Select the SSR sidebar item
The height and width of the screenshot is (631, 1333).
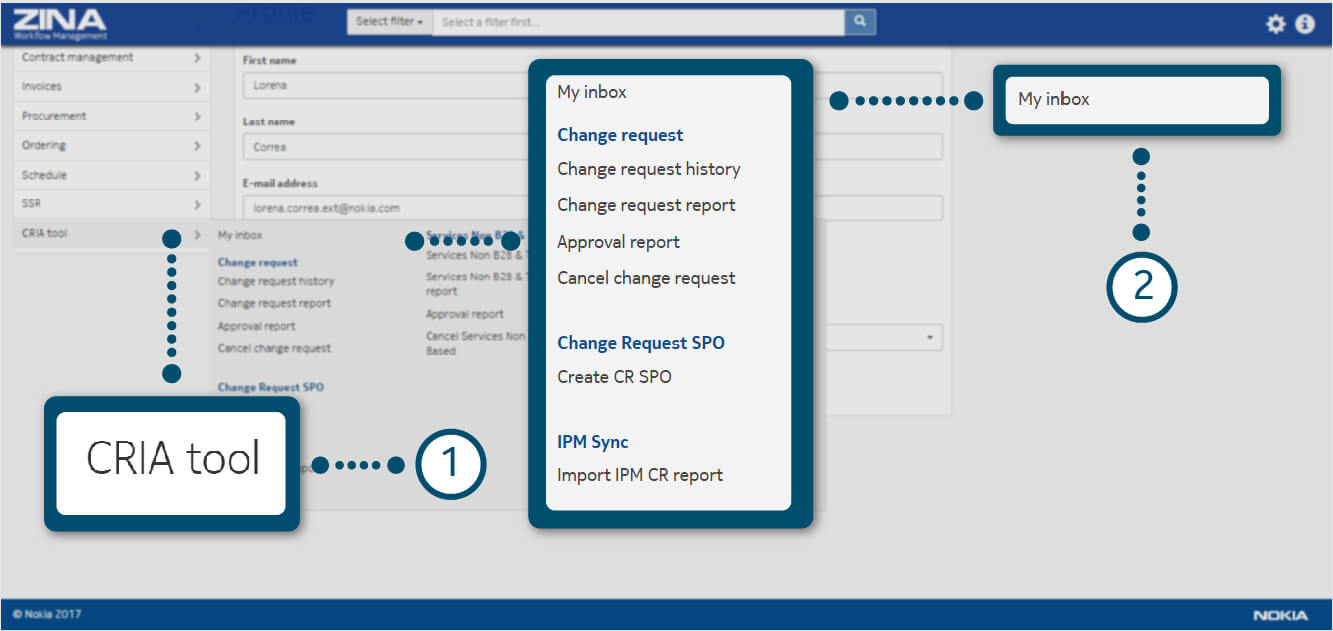[x=110, y=204]
